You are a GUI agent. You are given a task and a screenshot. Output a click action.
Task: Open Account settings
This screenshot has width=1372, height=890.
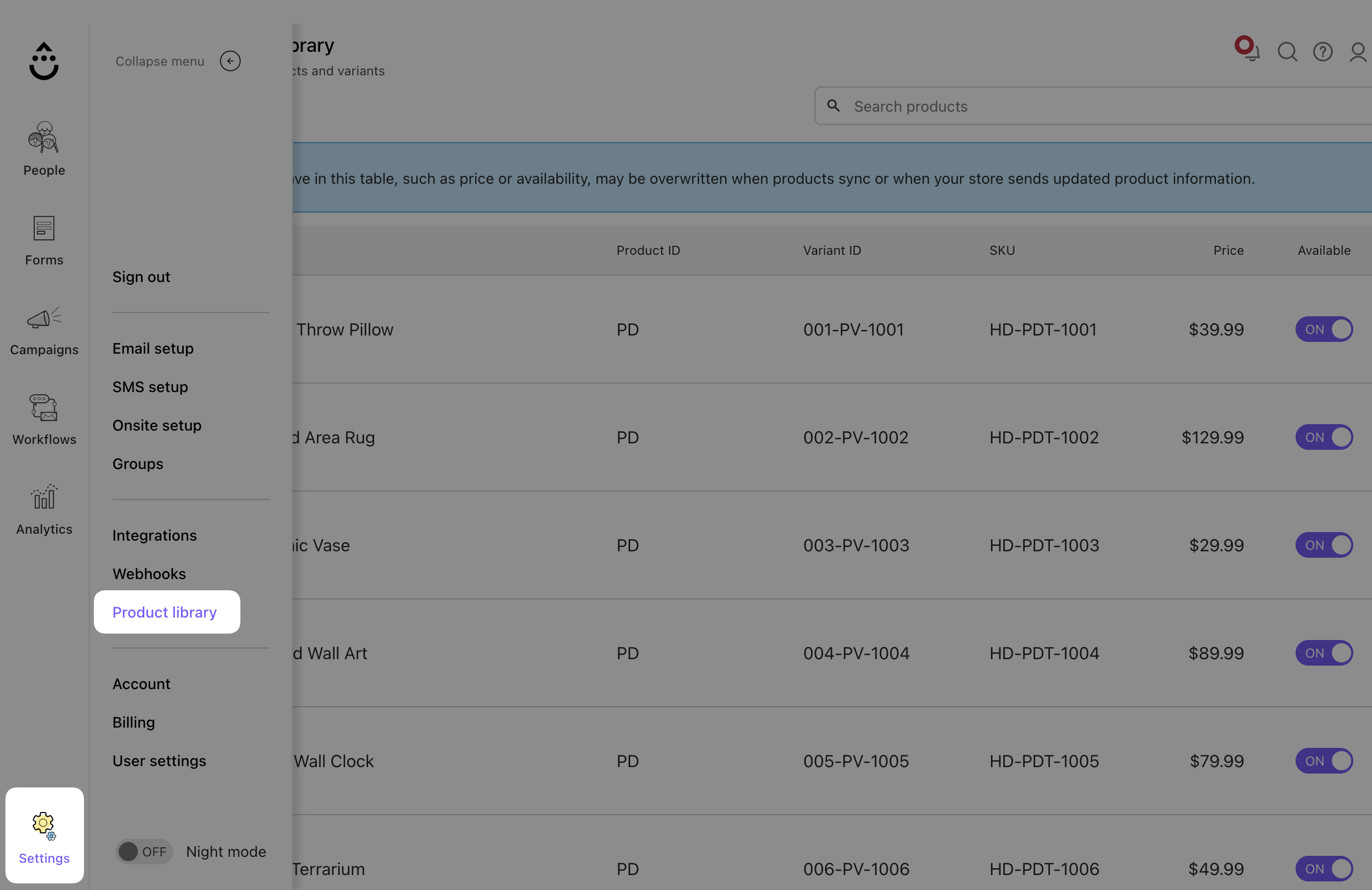(141, 684)
